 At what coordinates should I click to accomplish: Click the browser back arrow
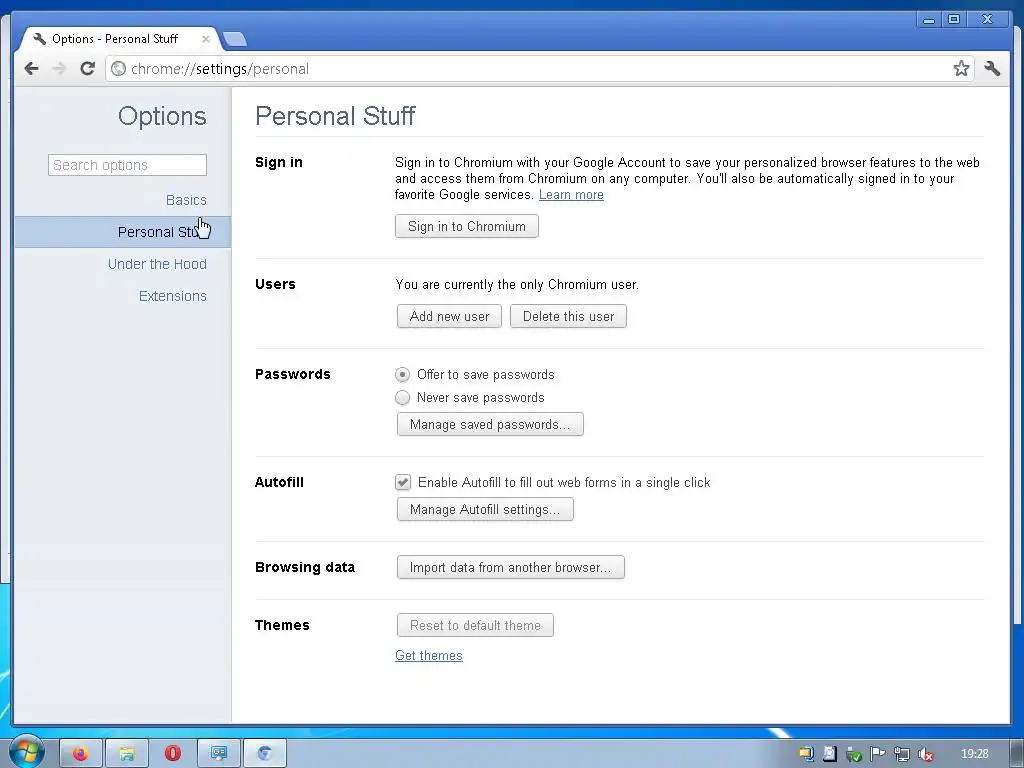coord(31,69)
